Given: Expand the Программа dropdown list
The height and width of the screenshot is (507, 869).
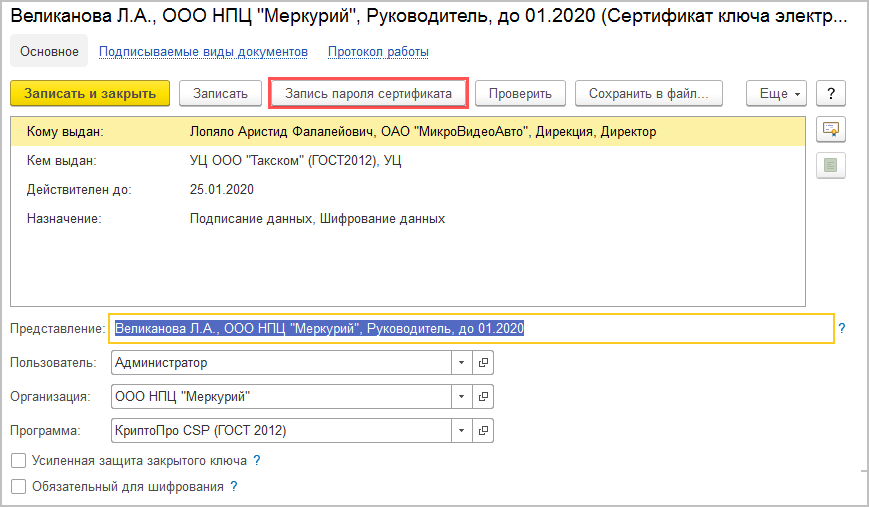Looking at the screenshot, I should pos(462,431).
